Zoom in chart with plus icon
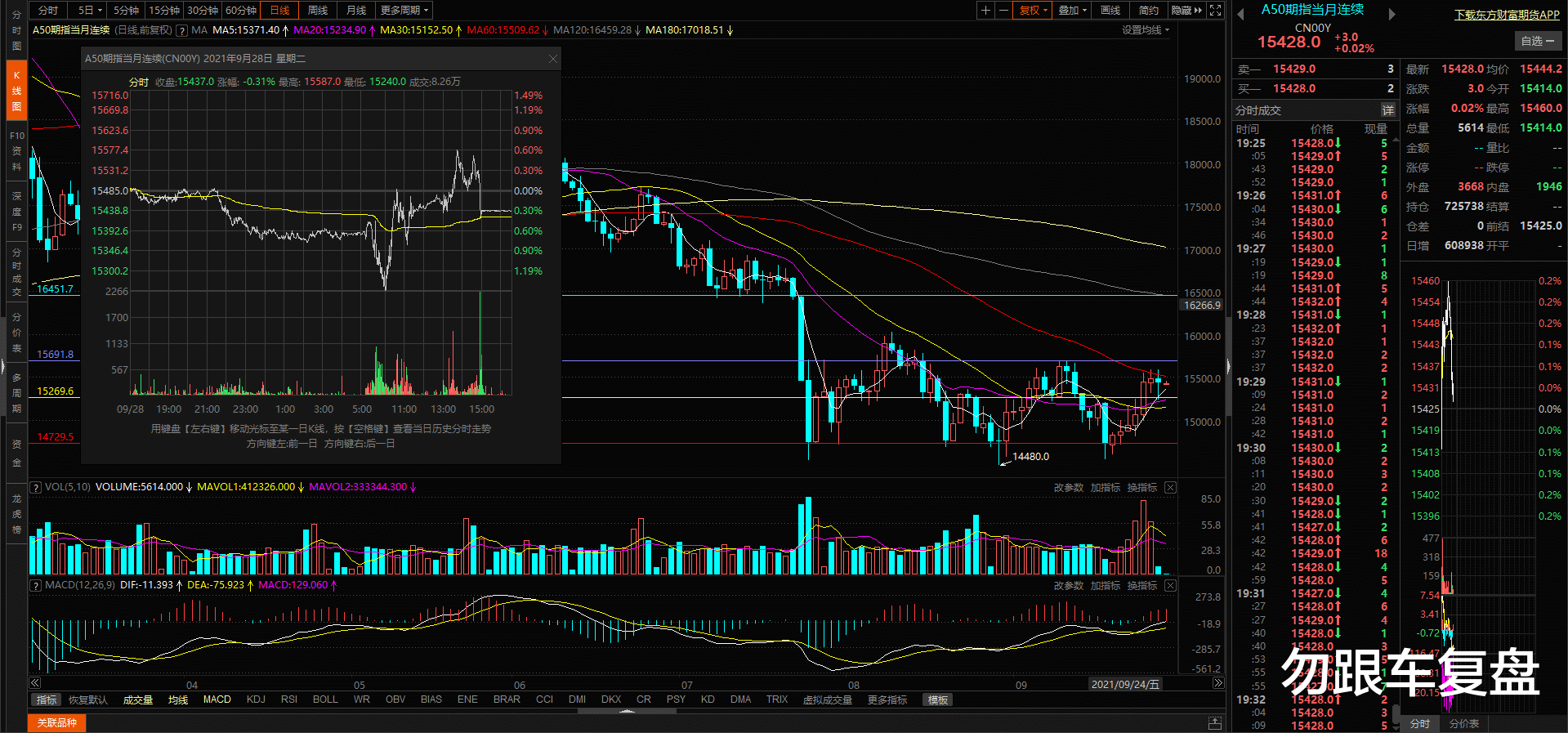 coord(985,10)
